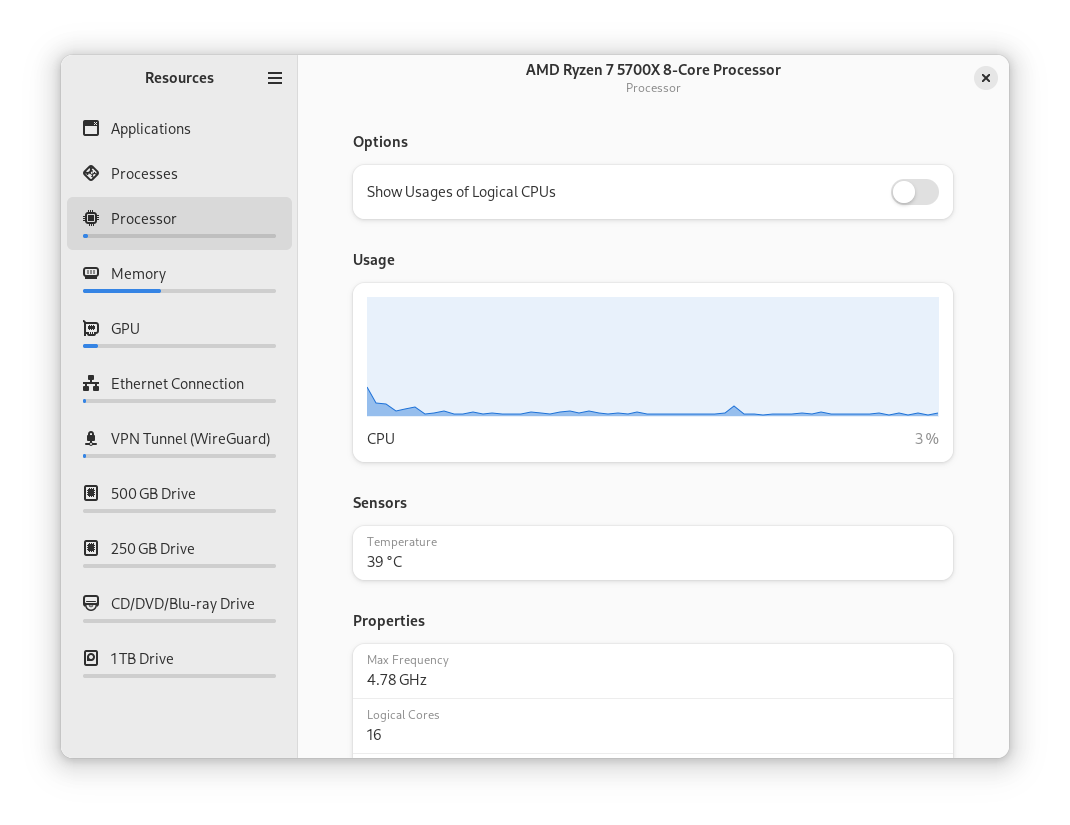The height and width of the screenshot is (825, 1070).
Task: Click the Resources sidebar title
Action: click(x=179, y=78)
